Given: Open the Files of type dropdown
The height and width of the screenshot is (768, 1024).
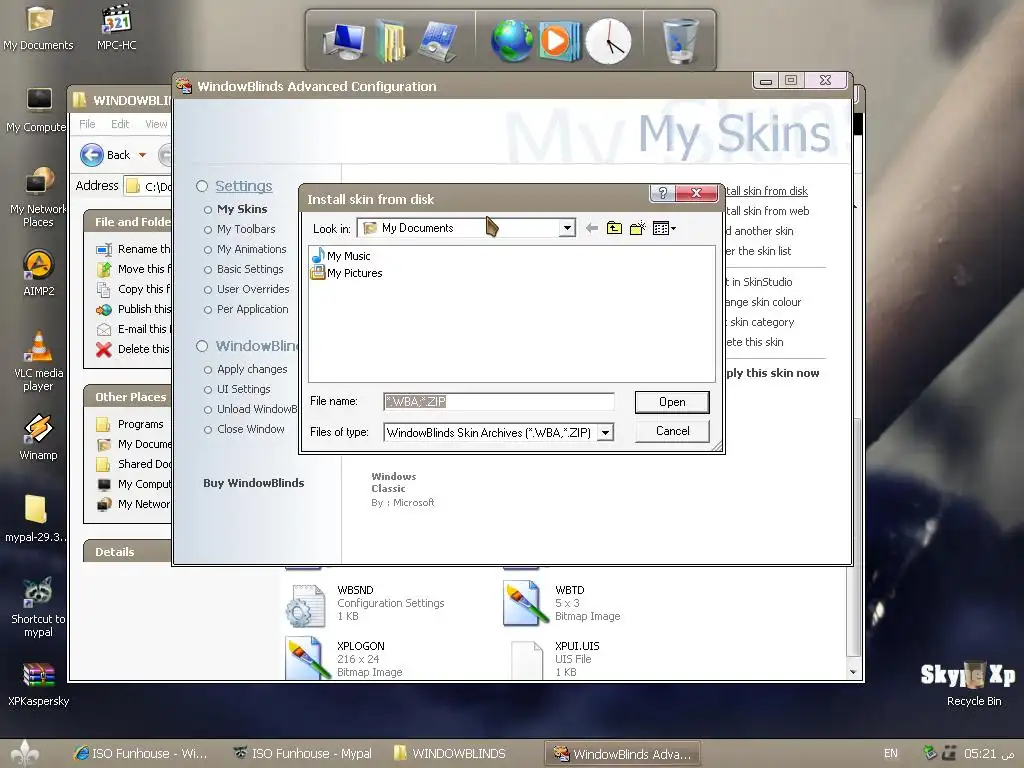Looking at the screenshot, I should pyautogui.click(x=605, y=432).
